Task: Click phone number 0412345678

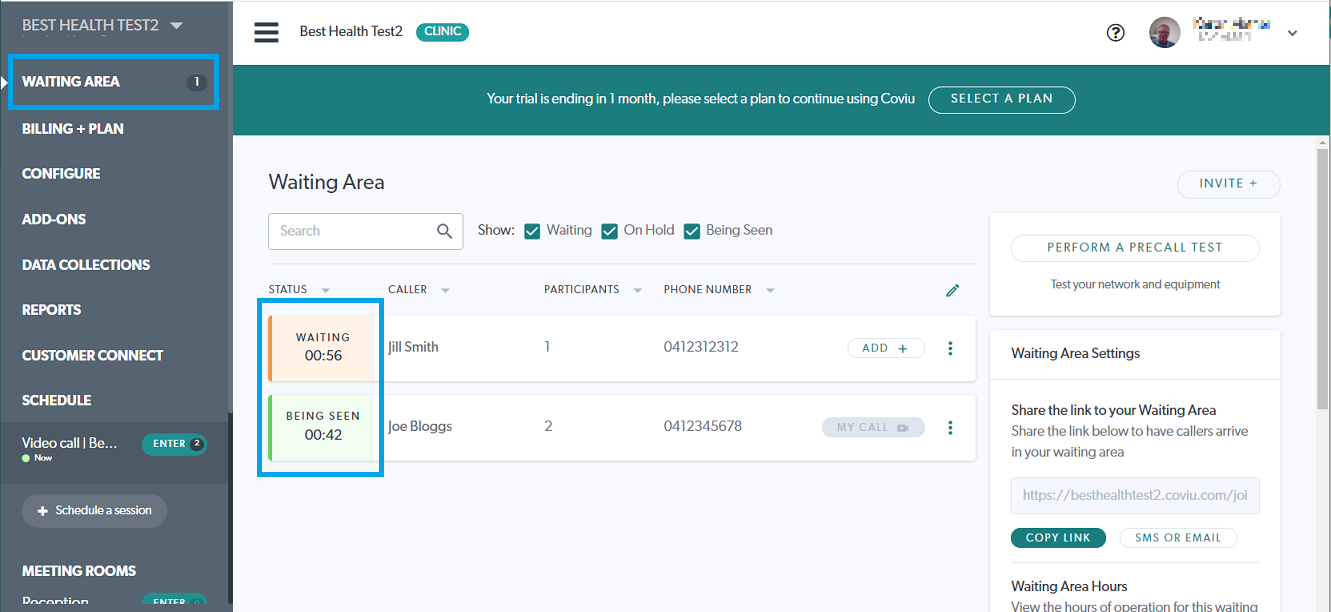Action: coord(703,427)
